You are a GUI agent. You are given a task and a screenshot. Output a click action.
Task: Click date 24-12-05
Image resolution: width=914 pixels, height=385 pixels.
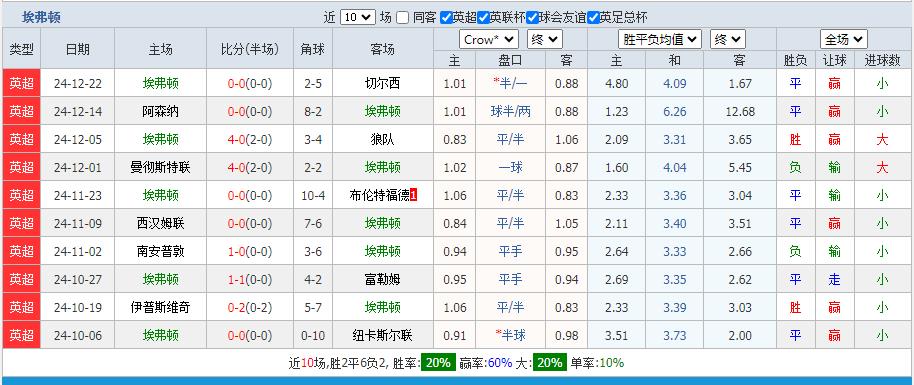pos(78,139)
